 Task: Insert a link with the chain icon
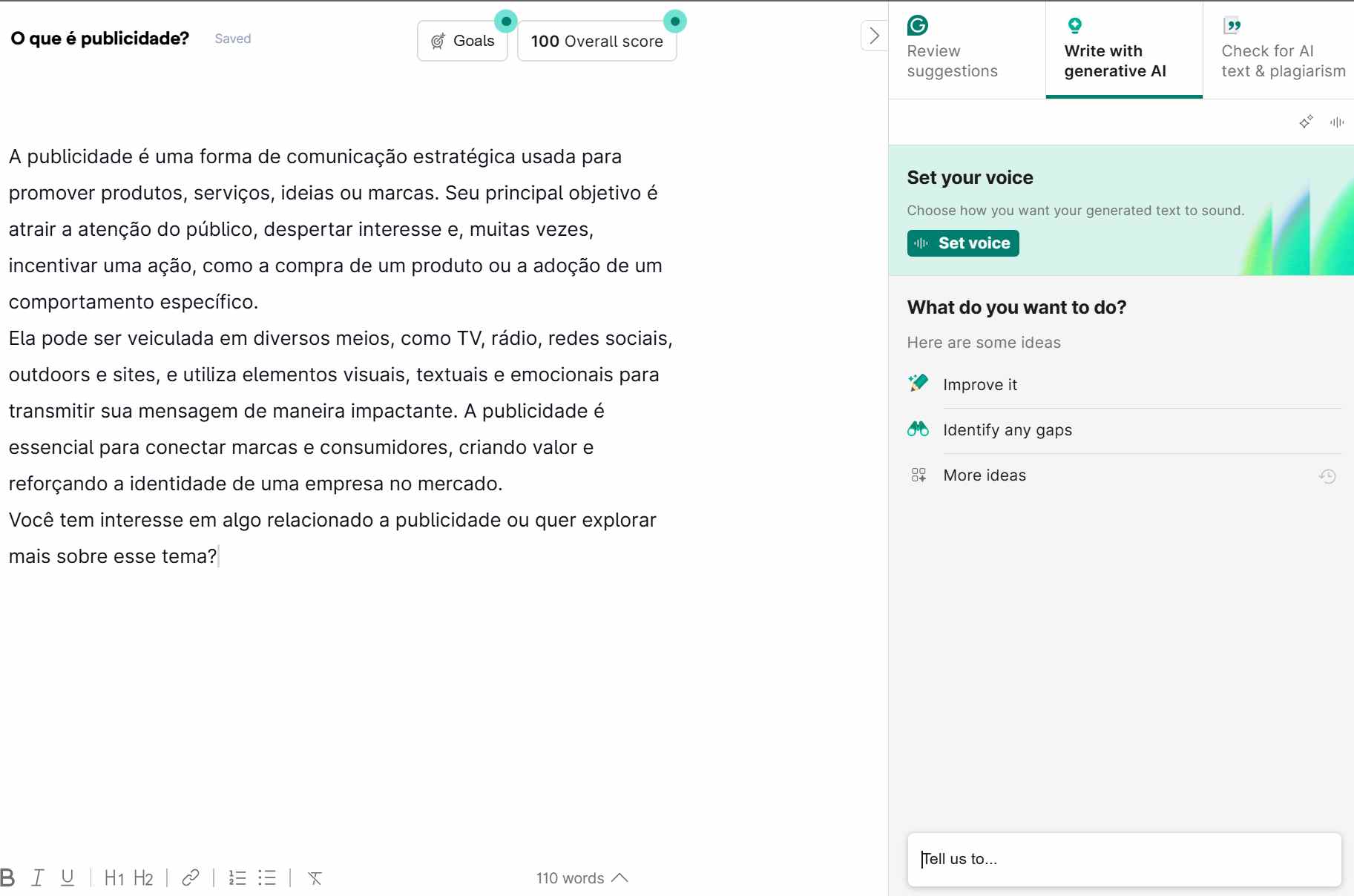click(x=191, y=878)
